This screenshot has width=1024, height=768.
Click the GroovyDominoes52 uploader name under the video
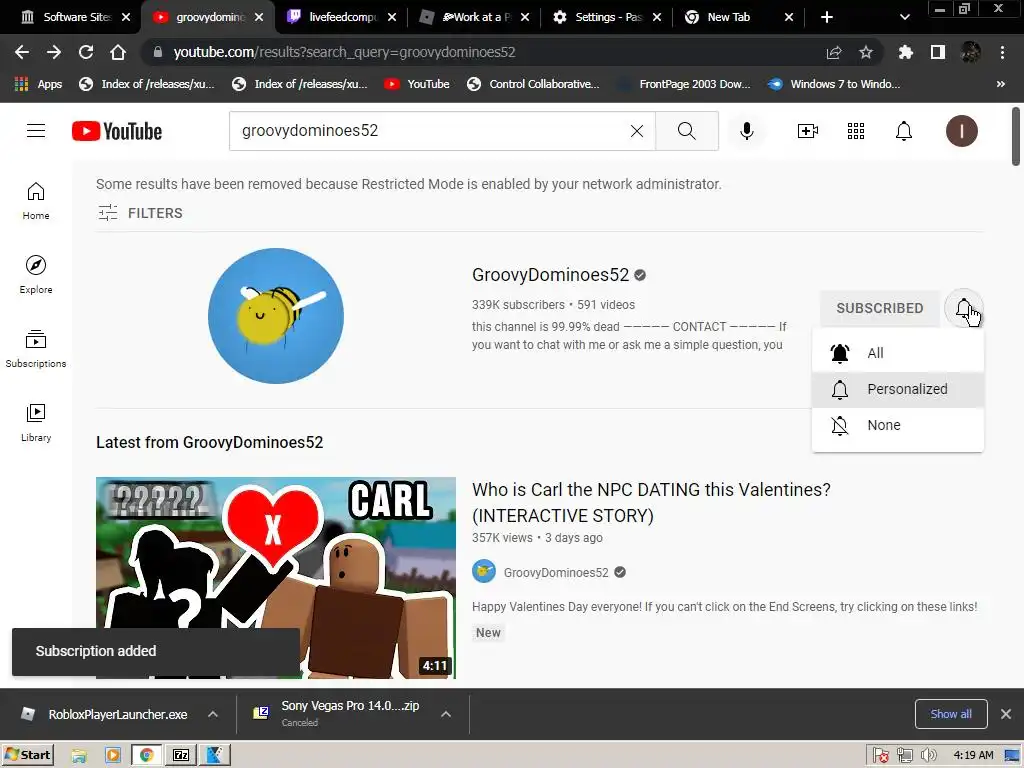[556, 573]
